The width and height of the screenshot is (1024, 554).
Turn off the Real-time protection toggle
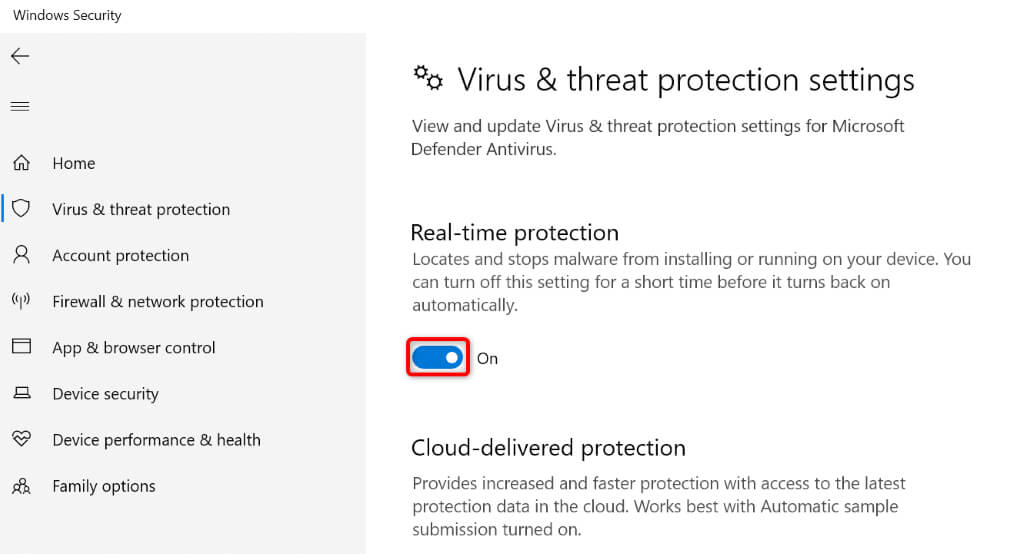(438, 357)
